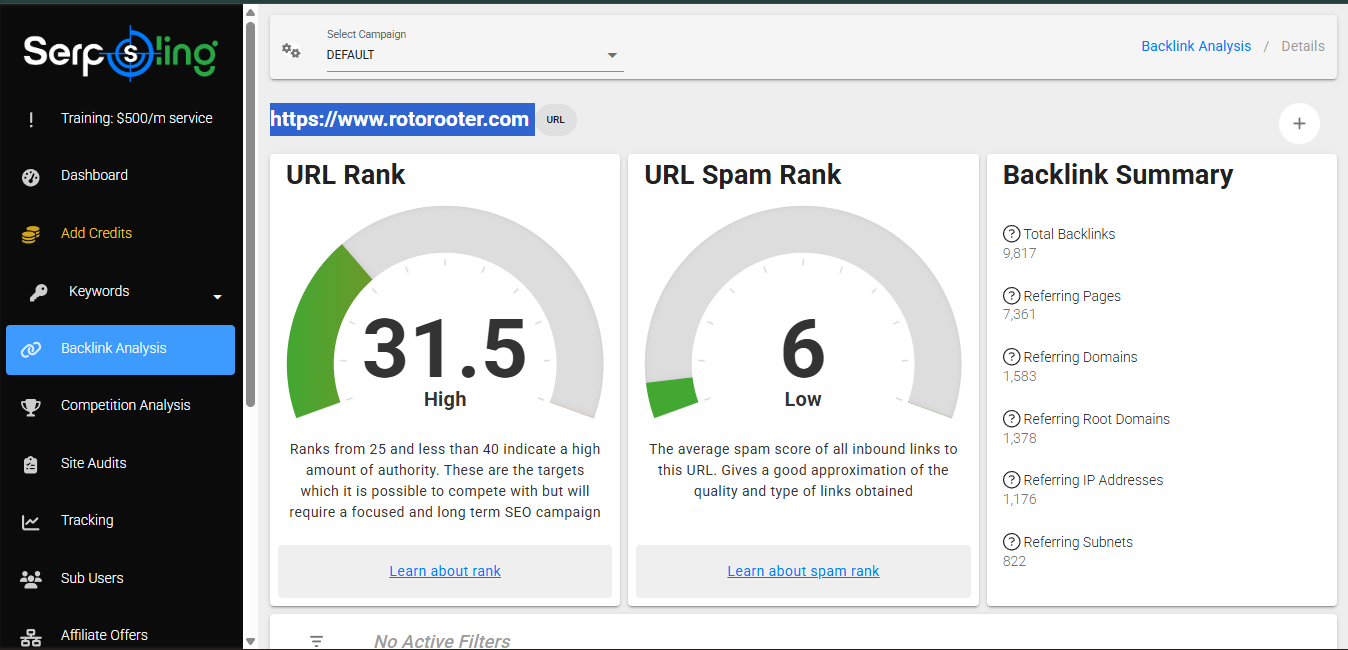Click the Backlink Summary heading
Screen dimensions: 1348x650
1118,175
